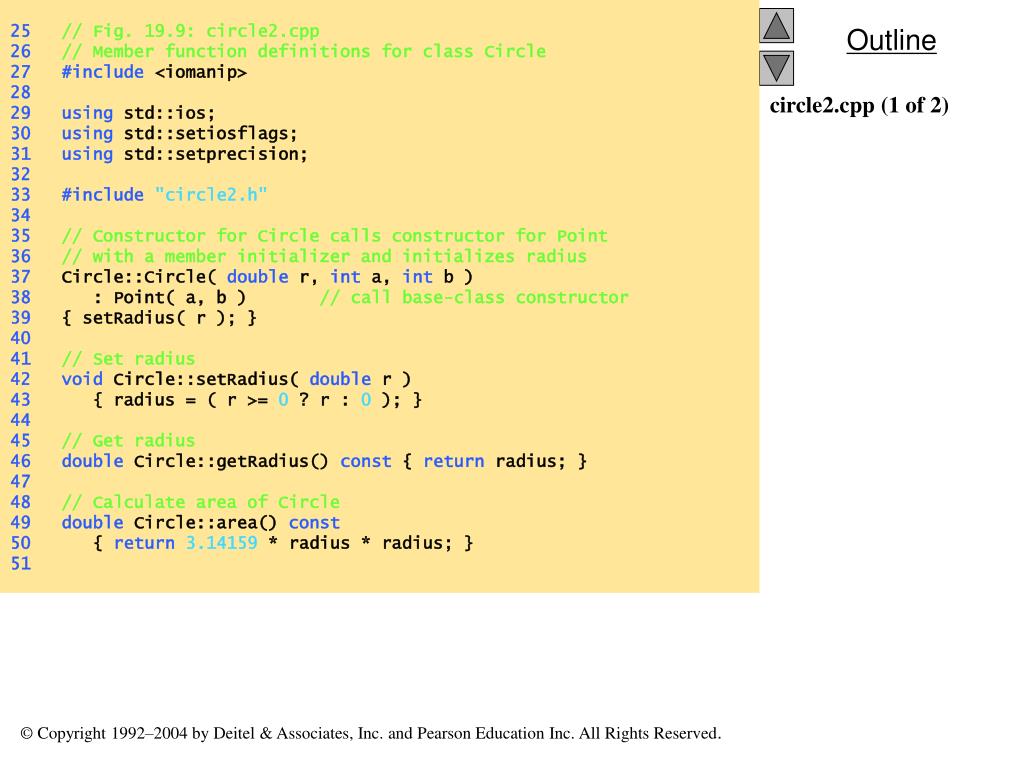The height and width of the screenshot is (768, 1024).
Task: Click line 25 comment Fig. 19.9: circle2.cpp
Action: tap(190, 31)
